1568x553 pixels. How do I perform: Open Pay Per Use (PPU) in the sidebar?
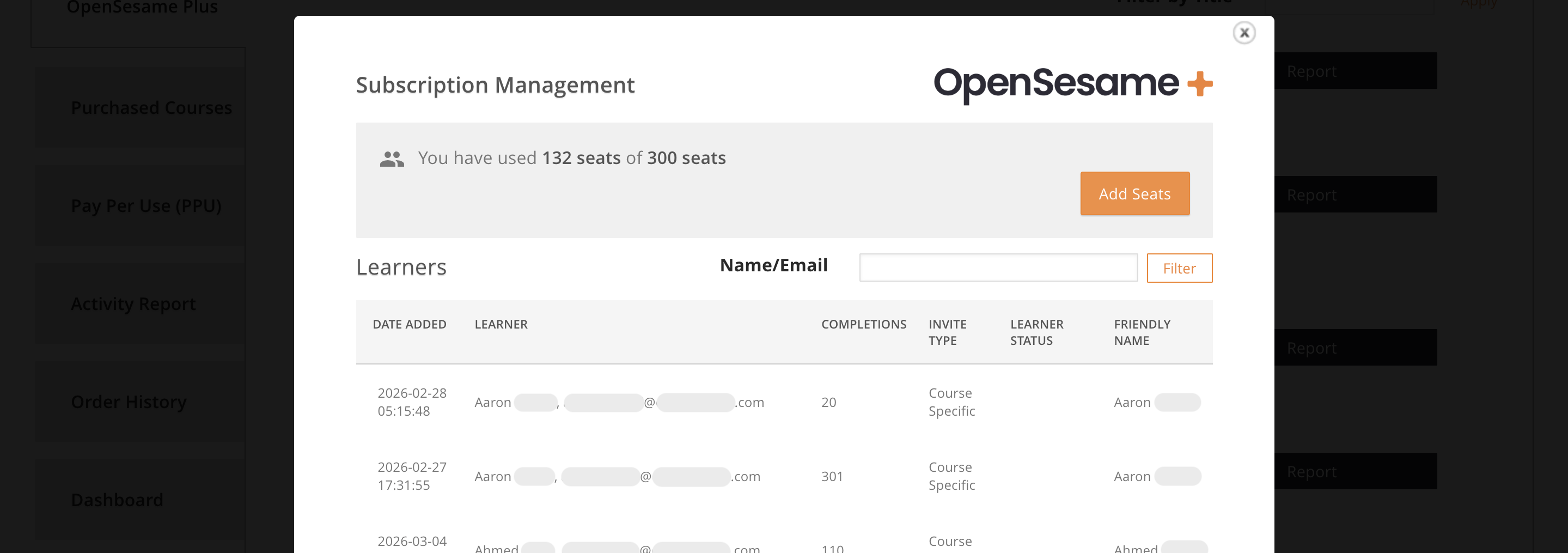tap(140, 205)
